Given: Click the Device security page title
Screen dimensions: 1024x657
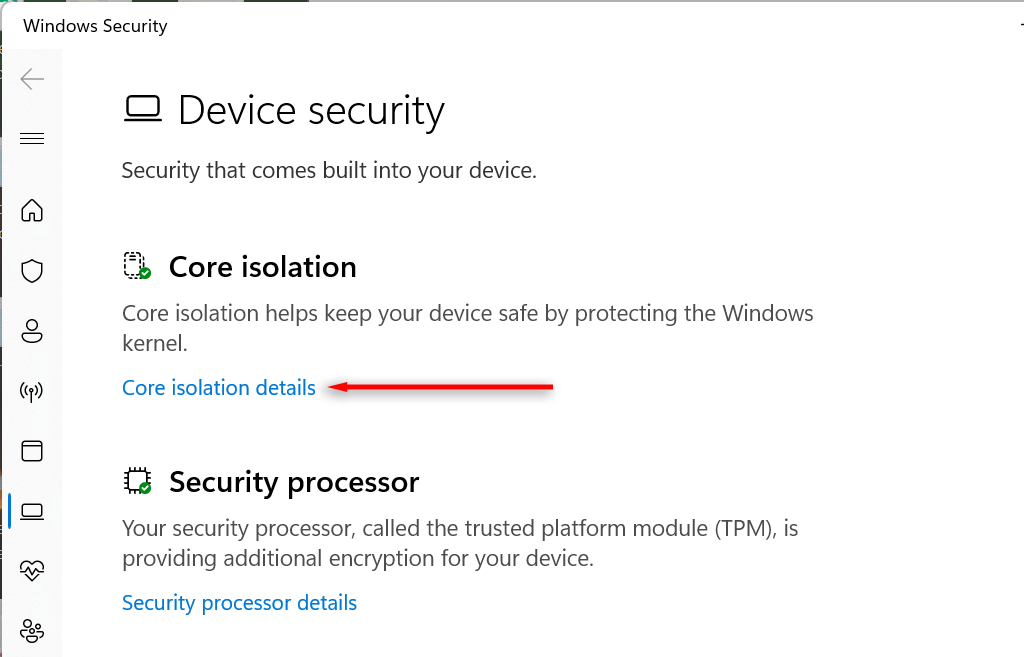Looking at the screenshot, I should (x=311, y=110).
